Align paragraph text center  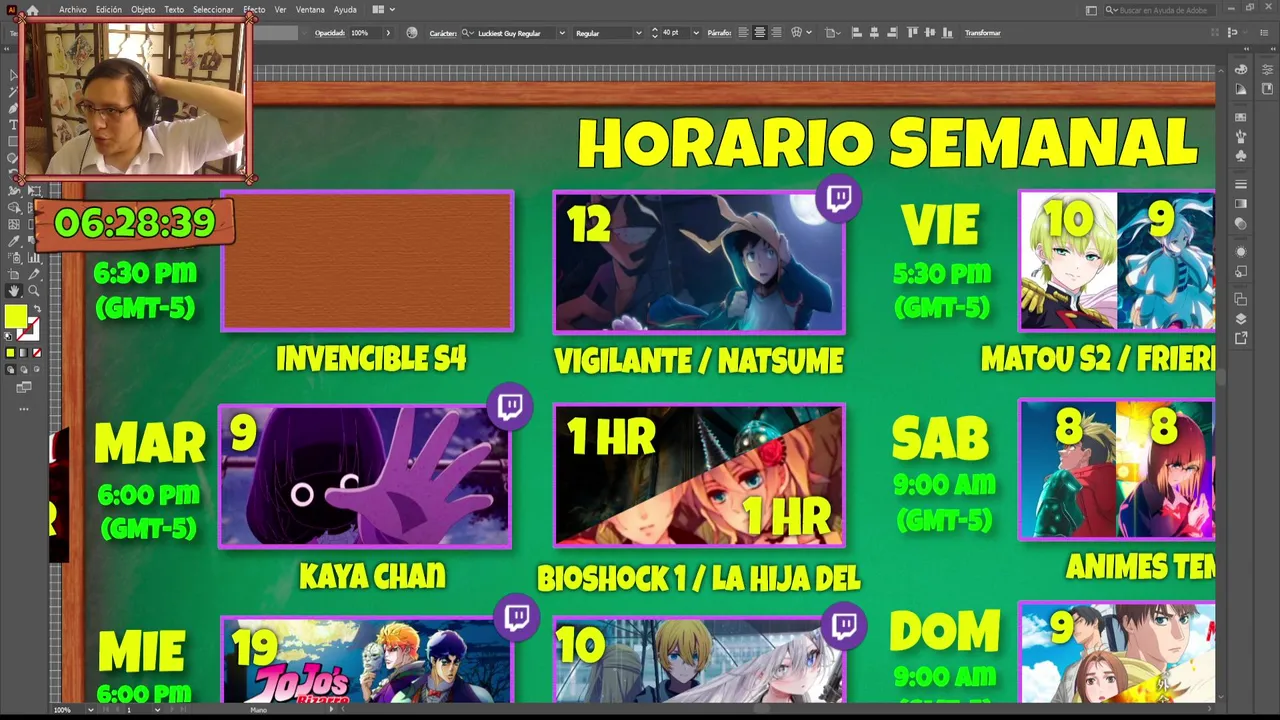pyautogui.click(x=760, y=33)
